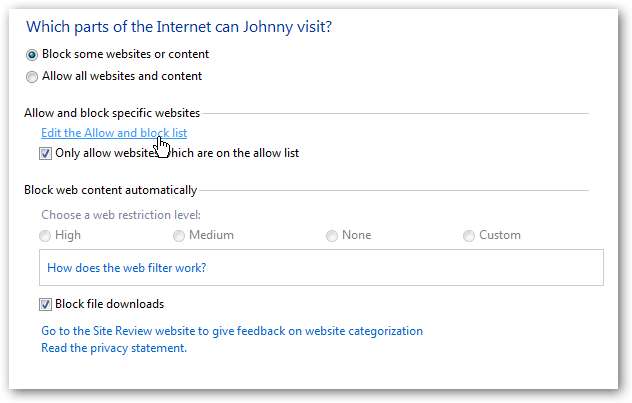Click the "Only allow websites" label text
This screenshot has height=403, width=632.
point(177,153)
